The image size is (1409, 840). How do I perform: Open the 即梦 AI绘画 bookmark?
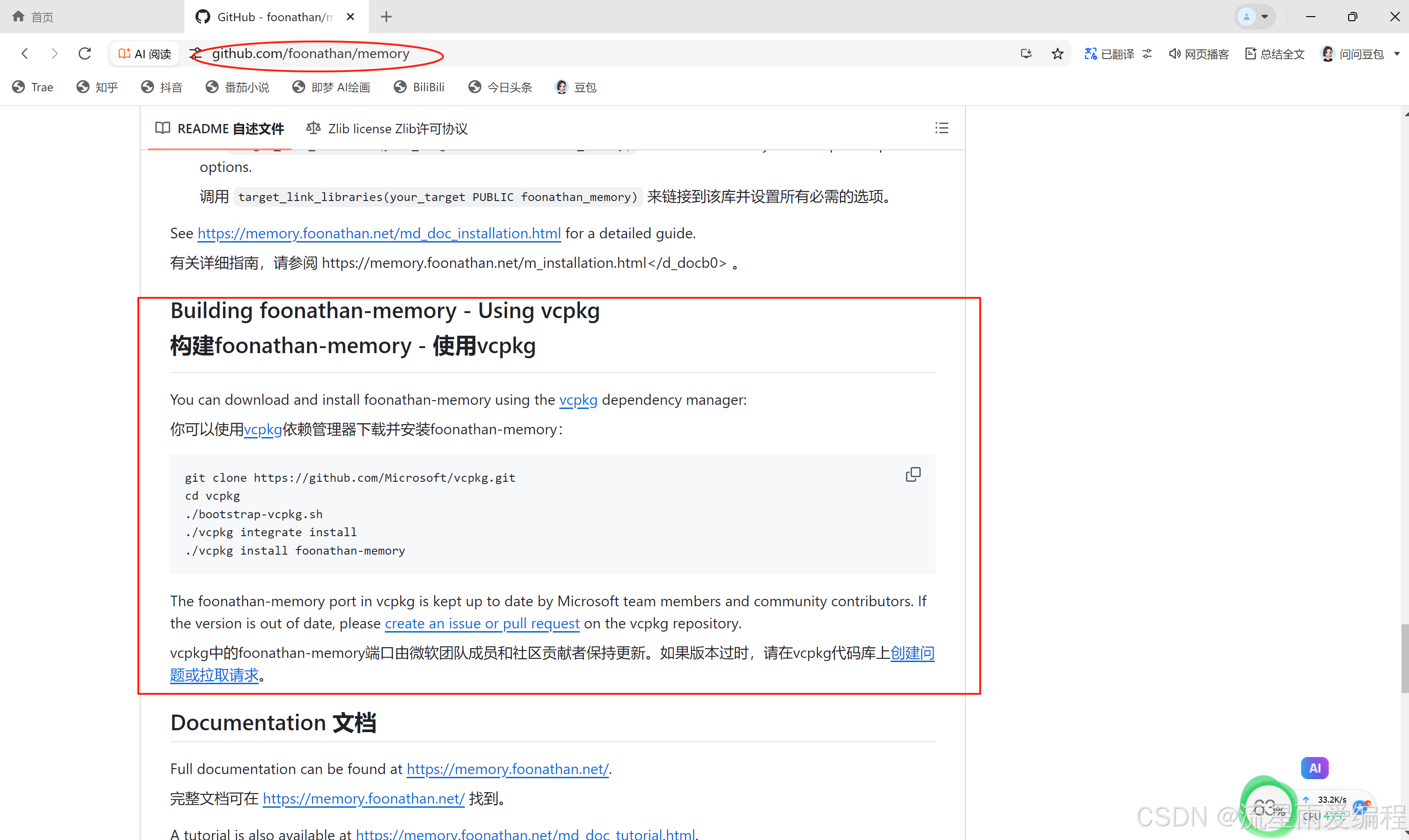(x=331, y=87)
